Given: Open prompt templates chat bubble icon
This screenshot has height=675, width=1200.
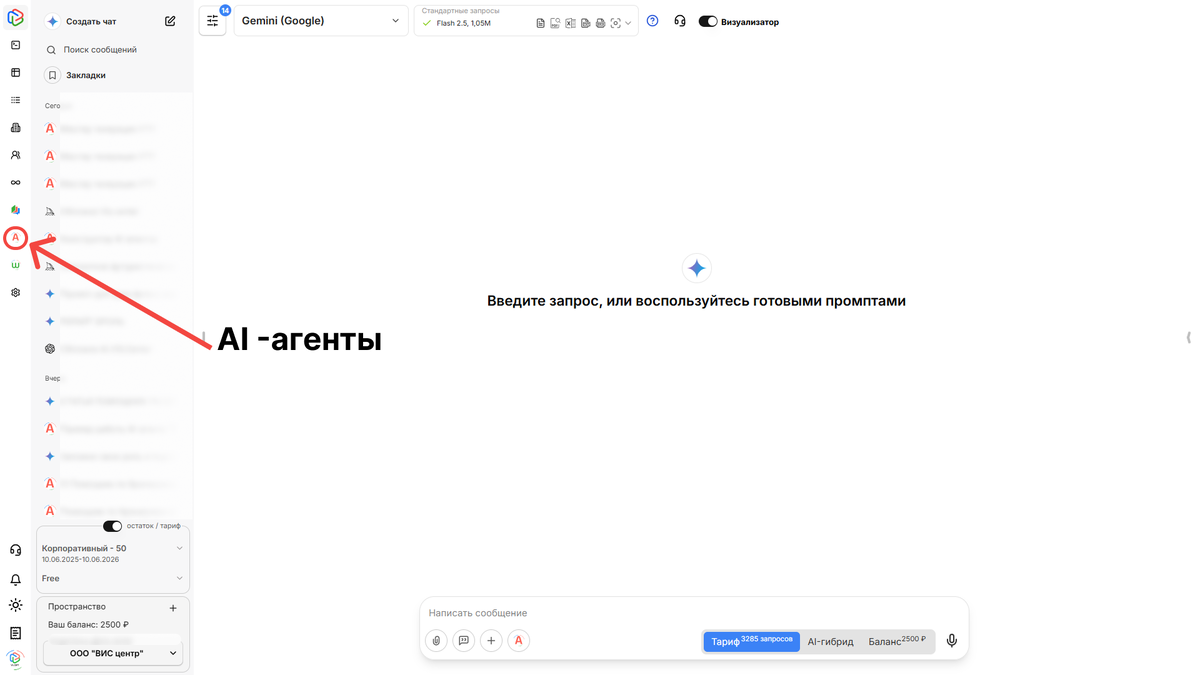Looking at the screenshot, I should 463,641.
